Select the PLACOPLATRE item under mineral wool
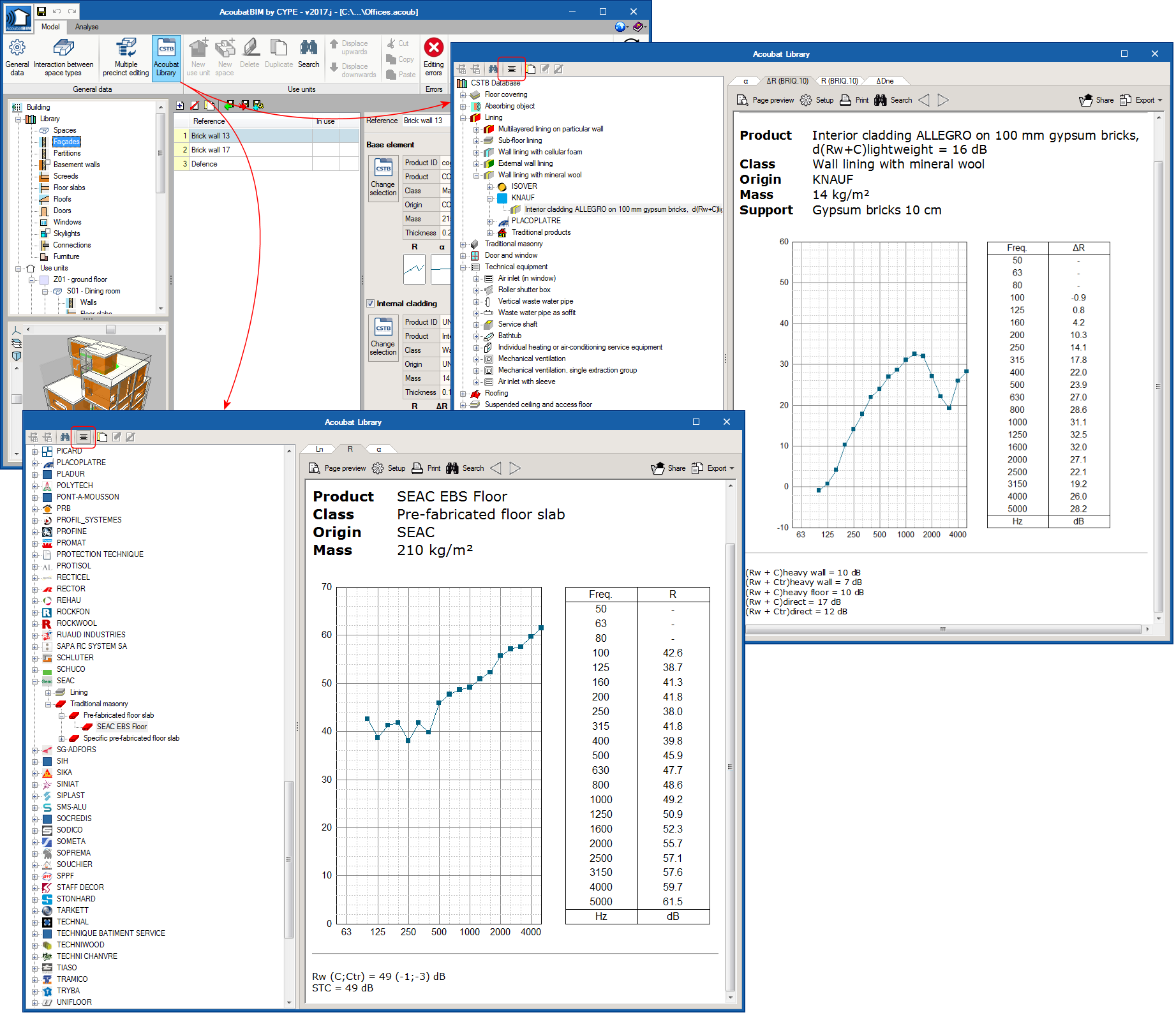 [536, 221]
